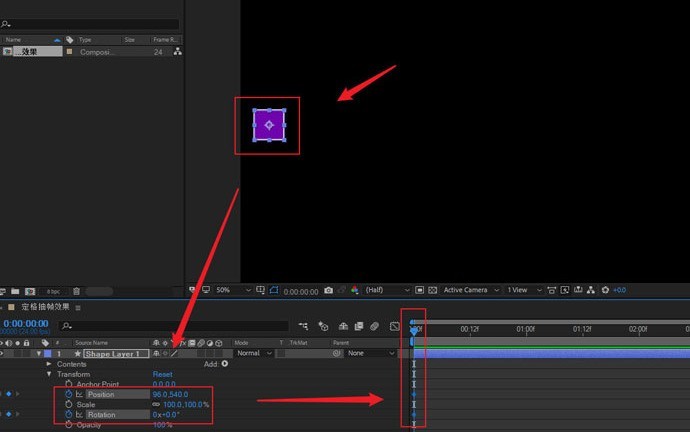Screen dimensions: 690x432
Task: Toggle Scale constrain proportions link
Action: coord(156,405)
